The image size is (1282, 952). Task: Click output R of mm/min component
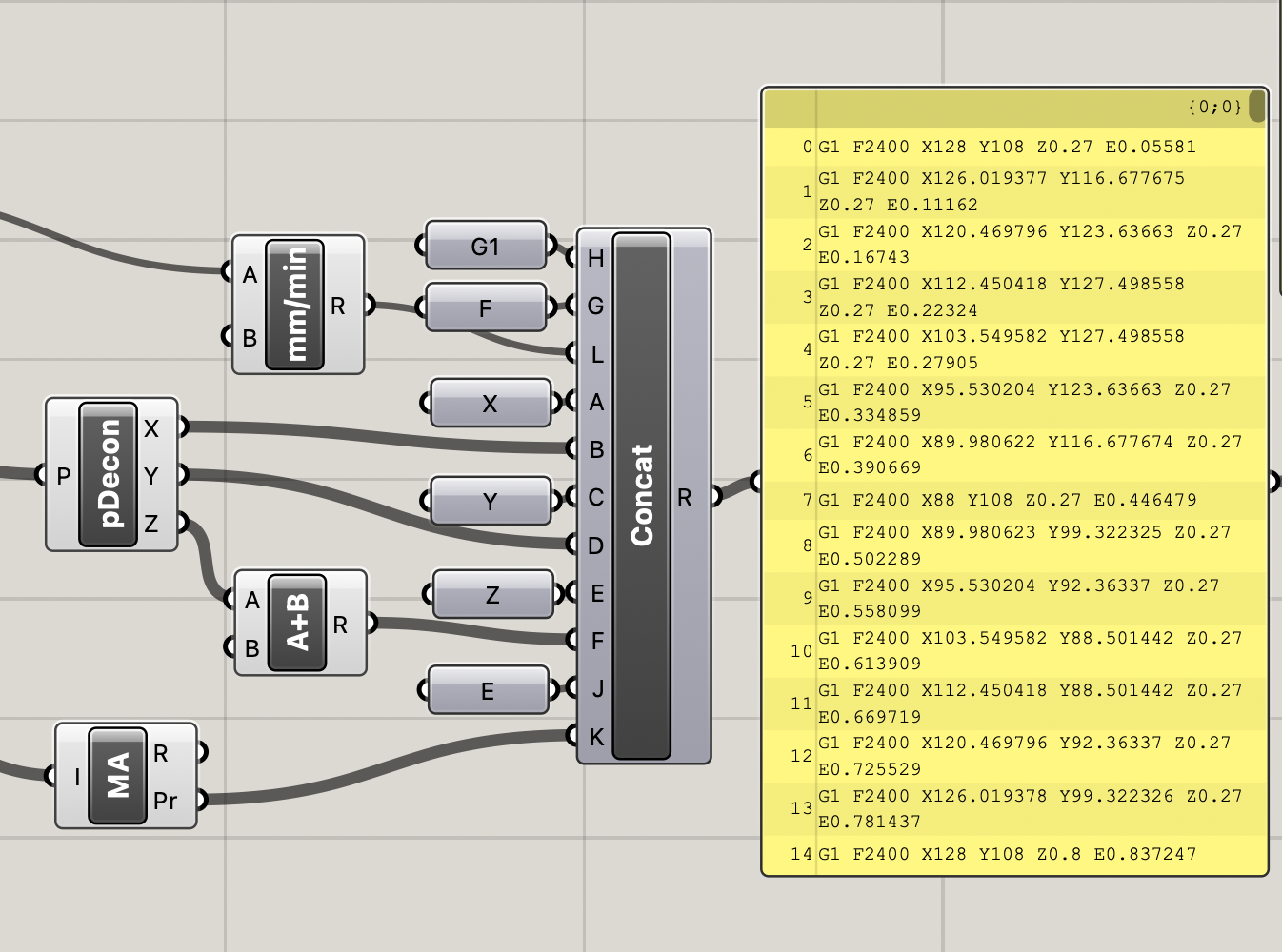338,306
